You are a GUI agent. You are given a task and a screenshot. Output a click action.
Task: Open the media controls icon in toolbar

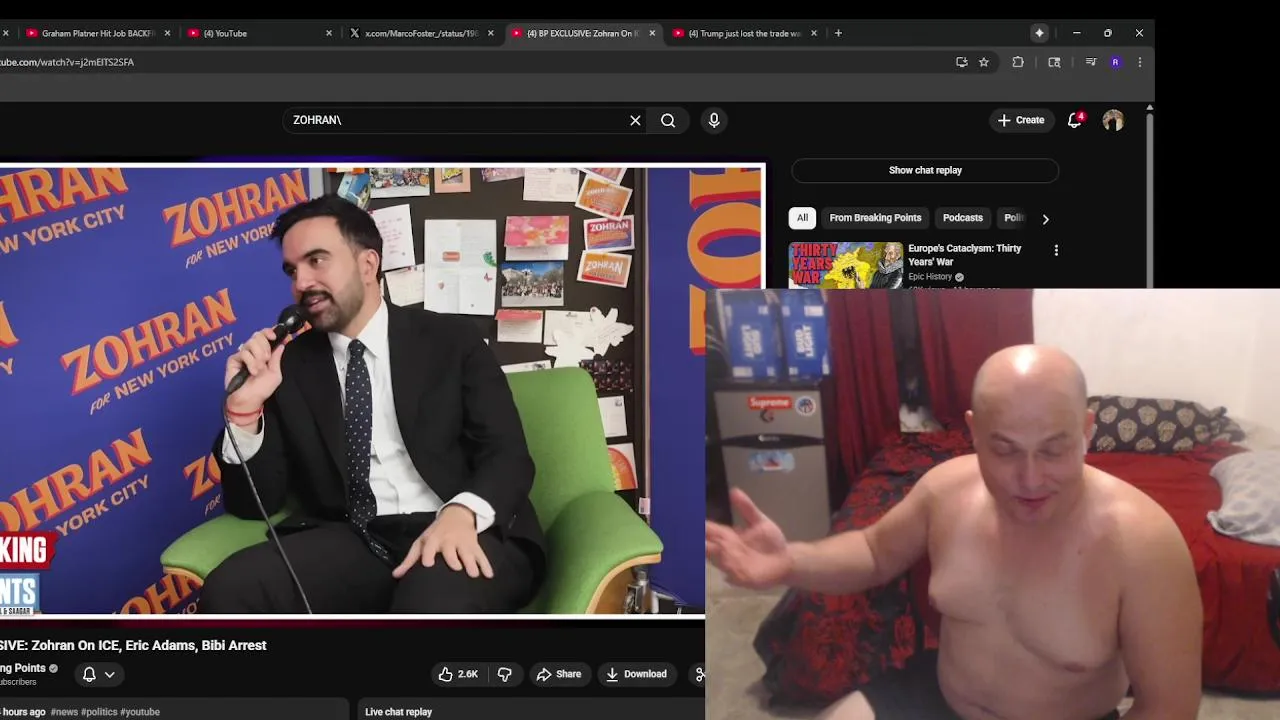[x=1091, y=62]
